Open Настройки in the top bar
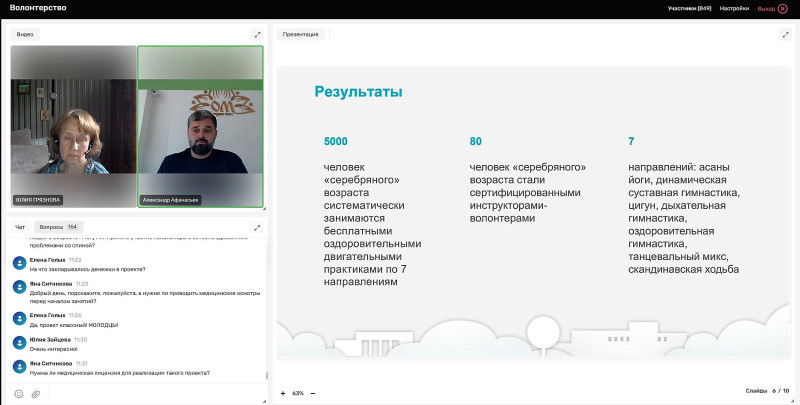The height and width of the screenshot is (405, 800). (x=734, y=9)
